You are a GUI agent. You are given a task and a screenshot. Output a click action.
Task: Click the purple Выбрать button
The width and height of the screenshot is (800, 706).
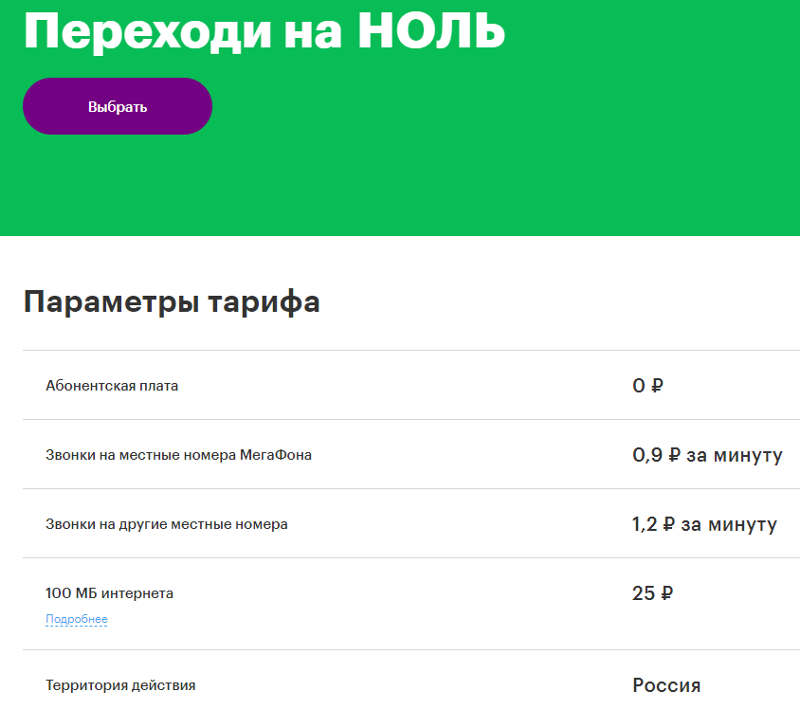(x=117, y=106)
